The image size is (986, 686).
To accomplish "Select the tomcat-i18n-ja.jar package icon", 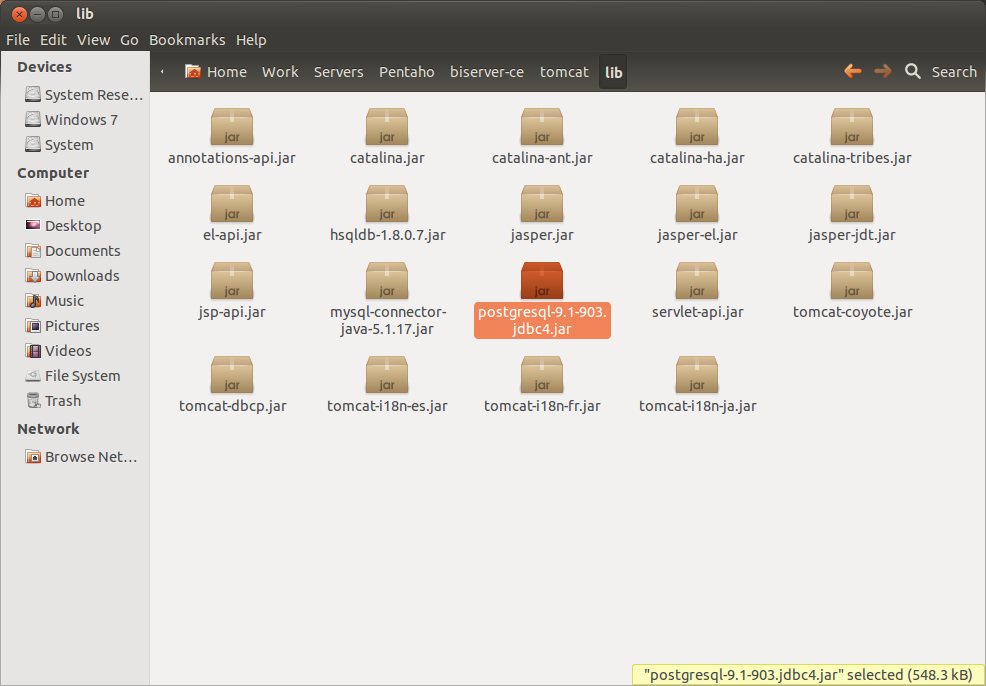I will 697,375.
